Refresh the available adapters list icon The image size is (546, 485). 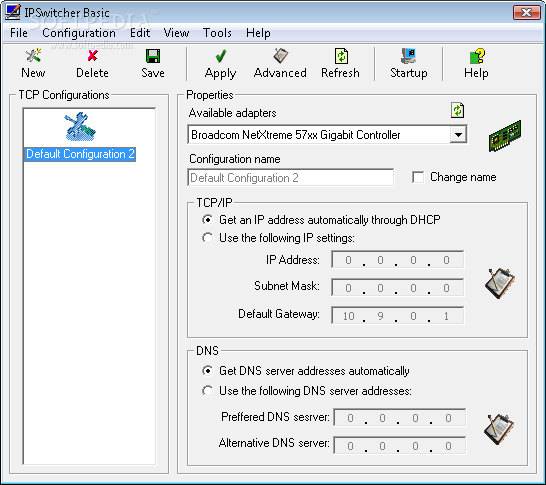[457, 110]
